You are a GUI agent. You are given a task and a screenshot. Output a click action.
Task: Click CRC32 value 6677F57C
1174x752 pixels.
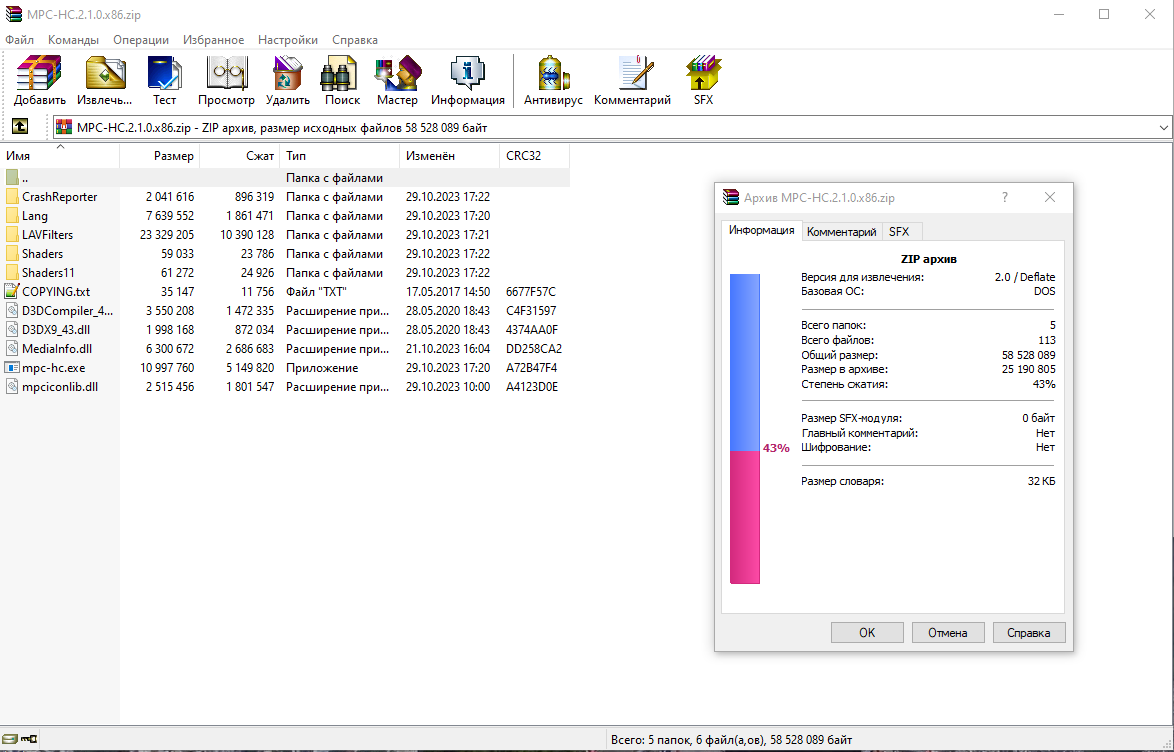coord(531,291)
